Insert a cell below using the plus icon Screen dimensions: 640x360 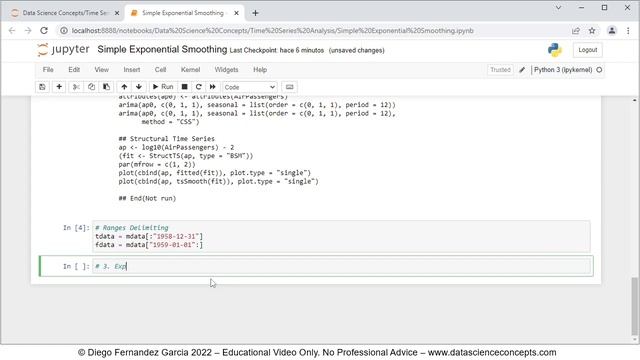(x=59, y=87)
